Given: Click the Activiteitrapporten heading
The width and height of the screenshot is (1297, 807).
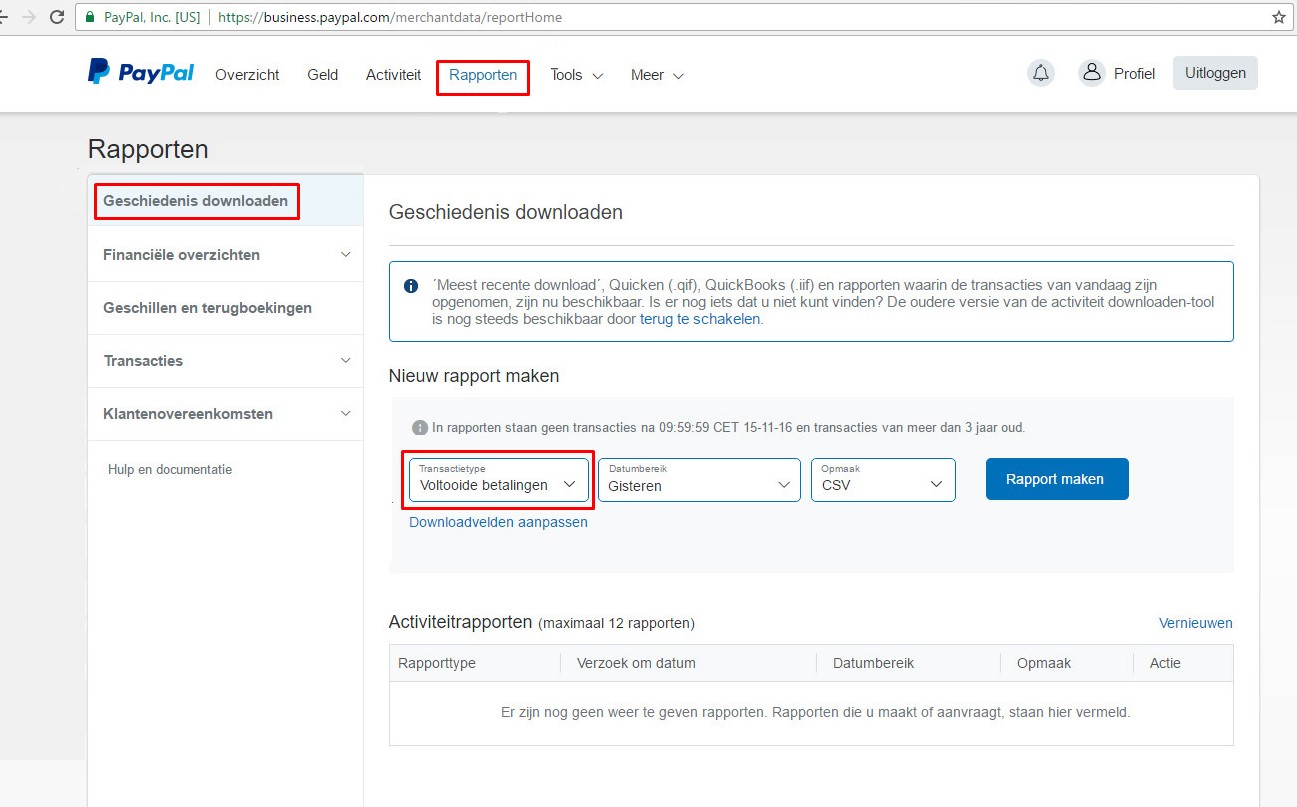Looking at the screenshot, I should 460,622.
